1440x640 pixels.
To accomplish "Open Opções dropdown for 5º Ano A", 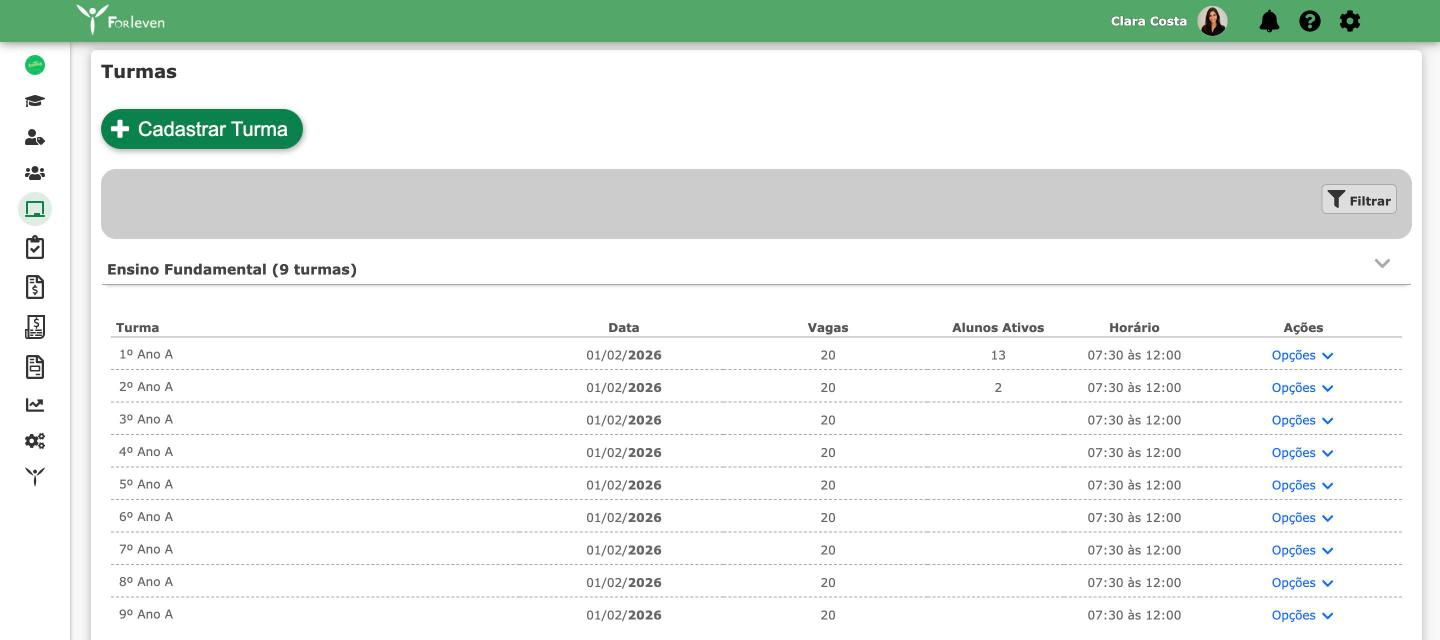I will click(x=1303, y=486).
